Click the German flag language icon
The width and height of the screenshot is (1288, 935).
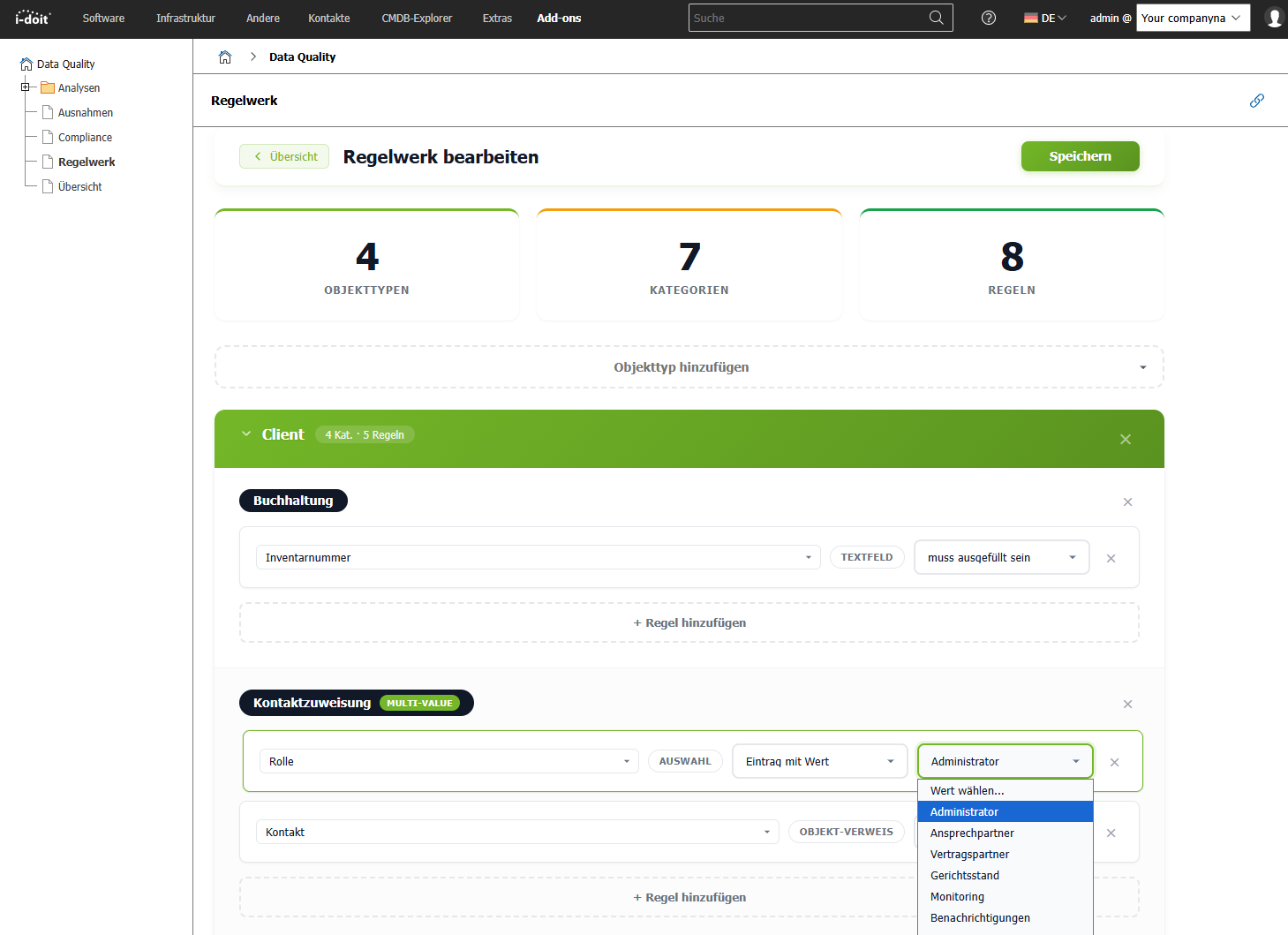pyautogui.click(x=1029, y=17)
